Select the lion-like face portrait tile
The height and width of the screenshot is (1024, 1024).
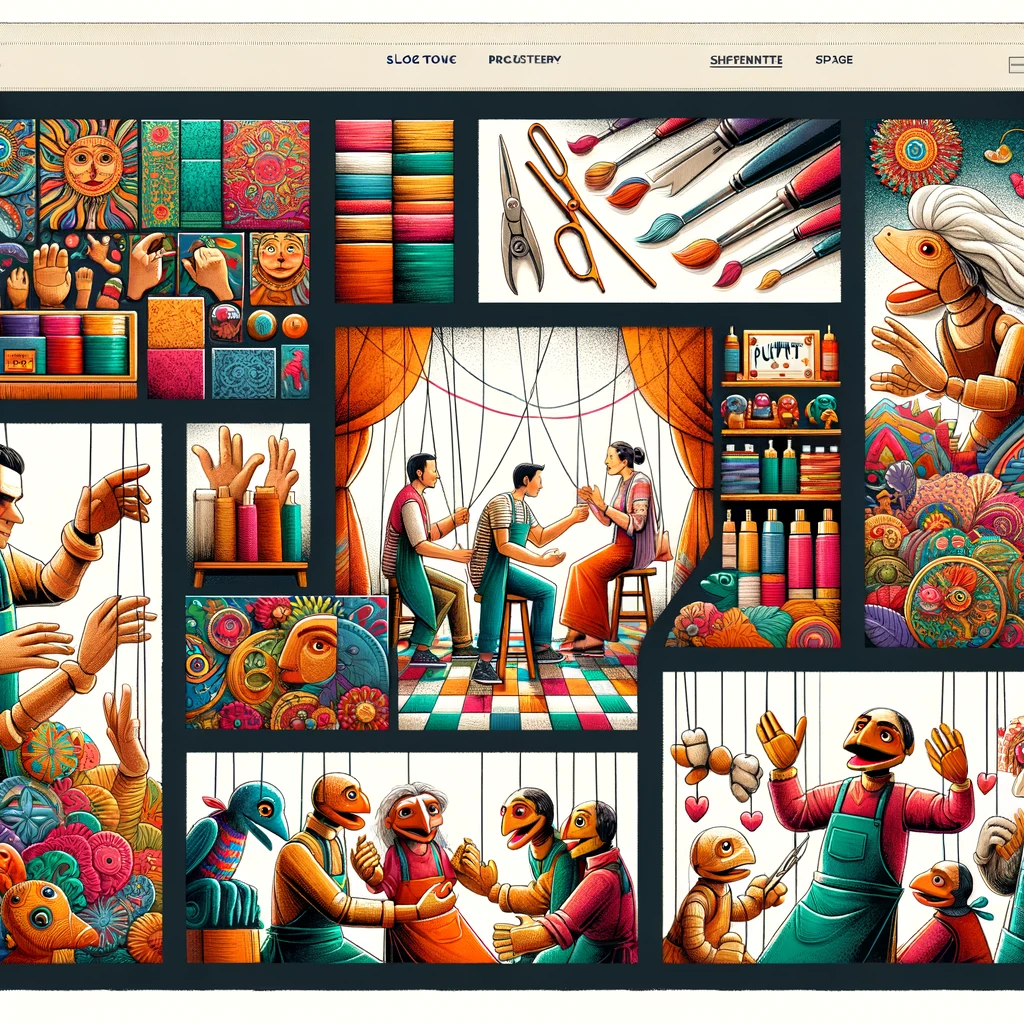click(x=279, y=269)
